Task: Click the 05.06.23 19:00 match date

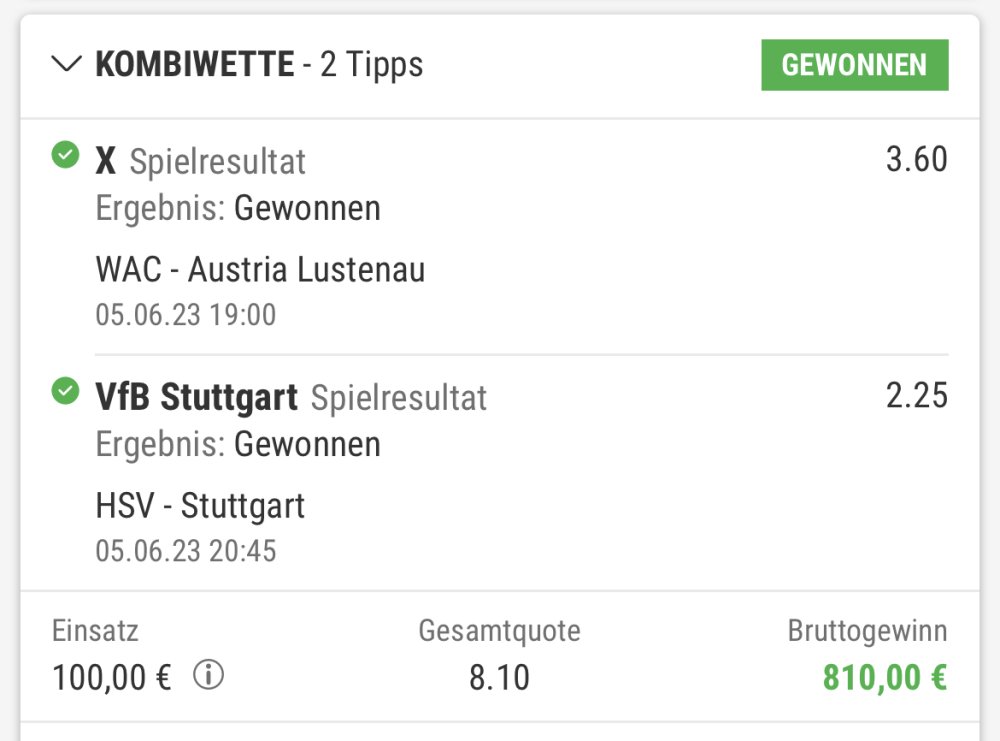Action: pyautogui.click(x=185, y=315)
